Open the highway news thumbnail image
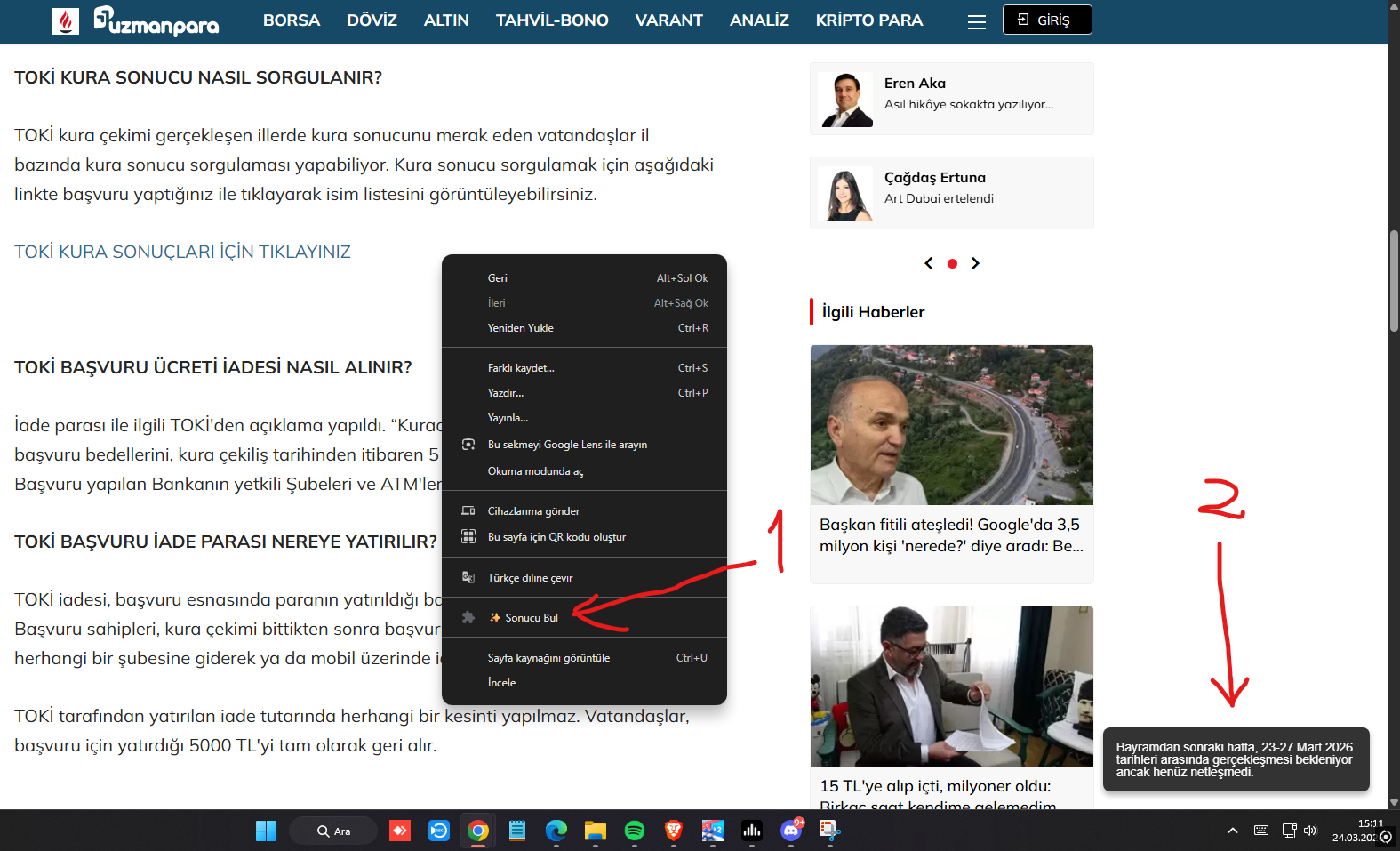This screenshot has height=851, width=1400. click(952, 425)
